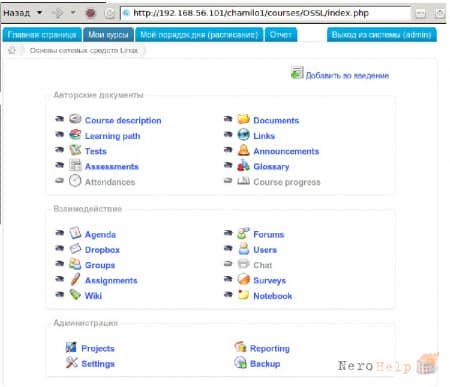
Task: Click the Projects icon
Action: click(x=71, y=347)
